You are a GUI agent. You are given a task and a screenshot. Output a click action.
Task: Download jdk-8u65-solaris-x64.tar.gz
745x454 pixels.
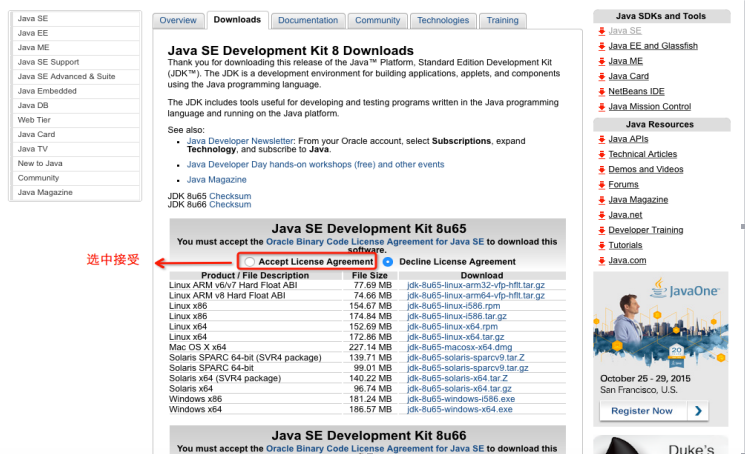459,388
